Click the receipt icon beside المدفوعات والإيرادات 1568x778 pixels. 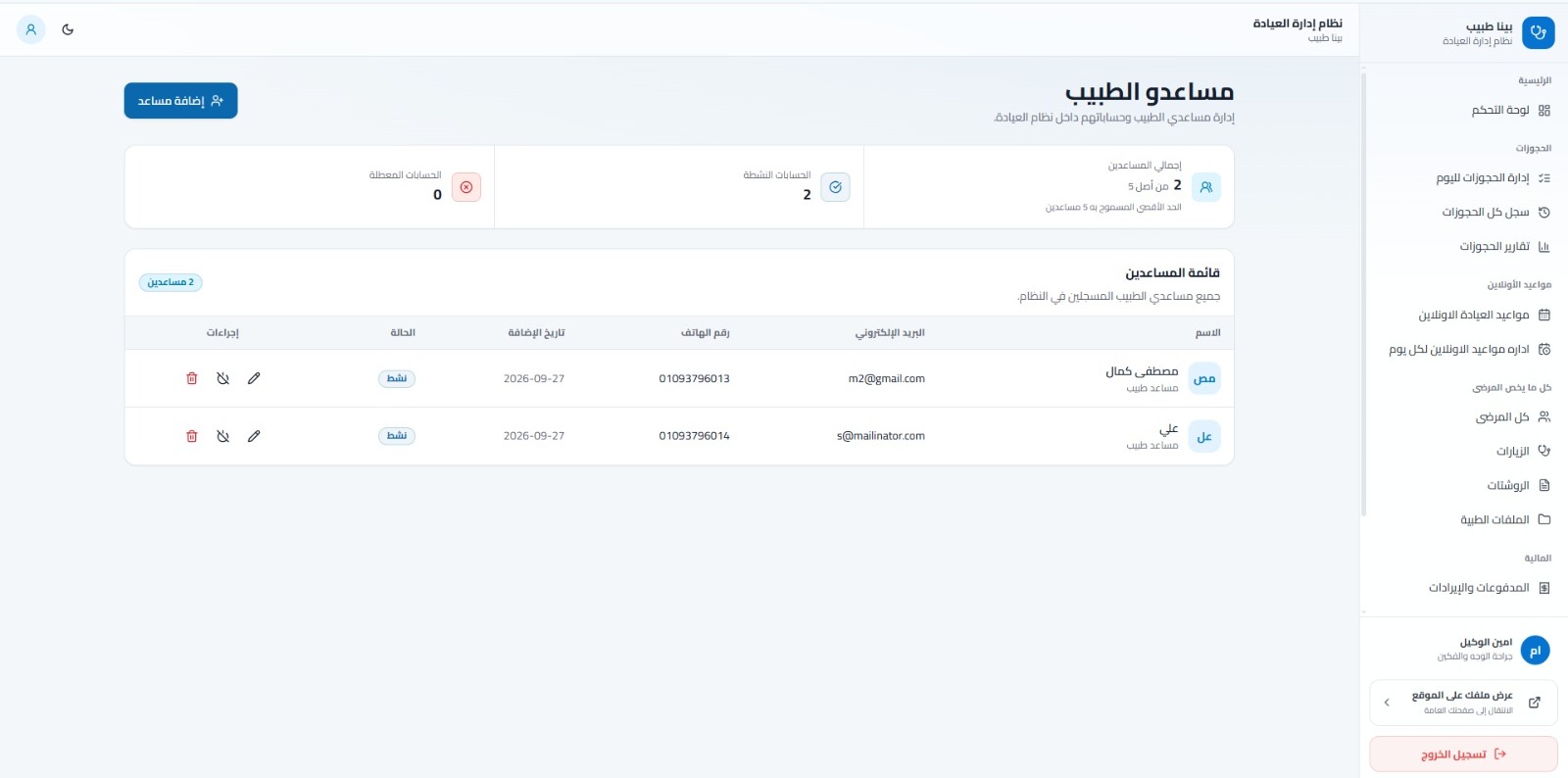pos(1544,588)
